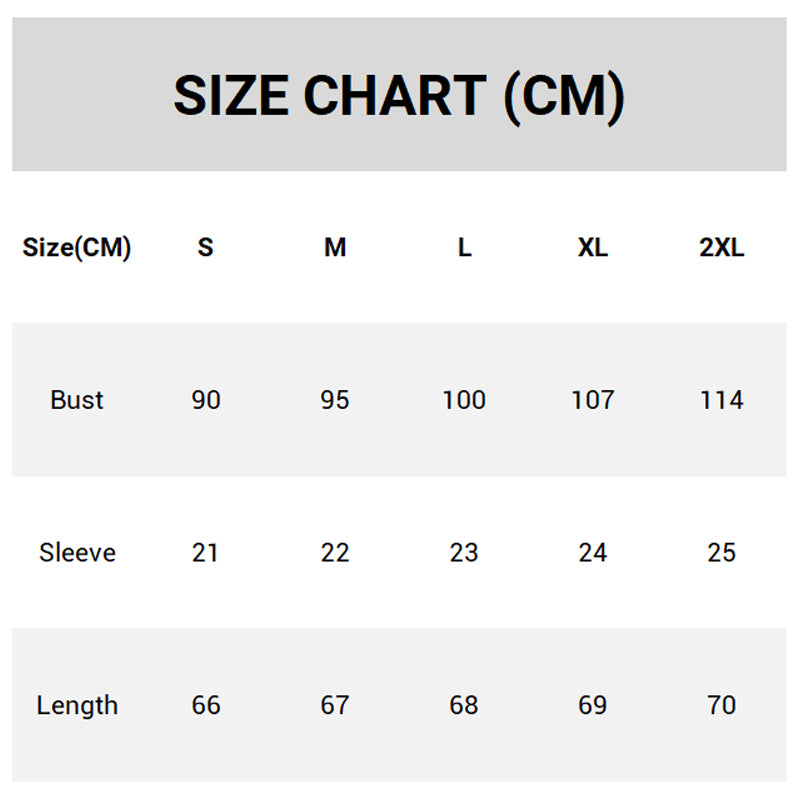
Task: Select the M size column header
Action: click(x=335, y=247)
